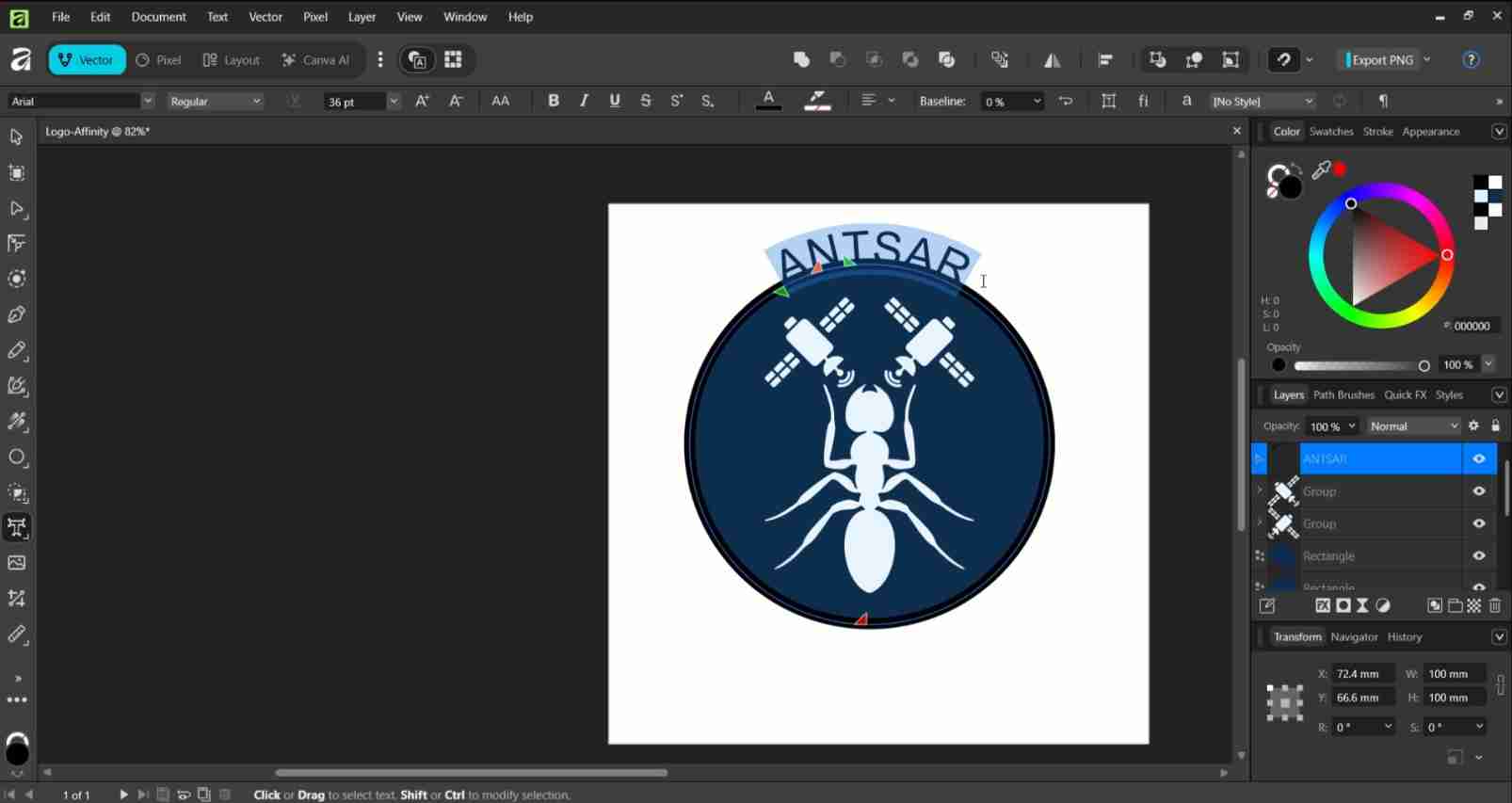Select the Artistic Text tool
Screen dimensions: 1512x803
tap(16, 527)
